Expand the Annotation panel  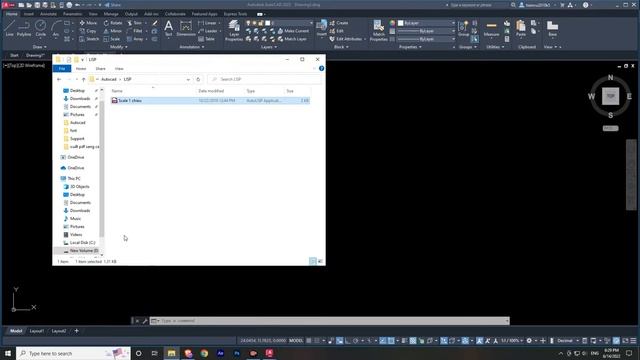pos(191,47)
